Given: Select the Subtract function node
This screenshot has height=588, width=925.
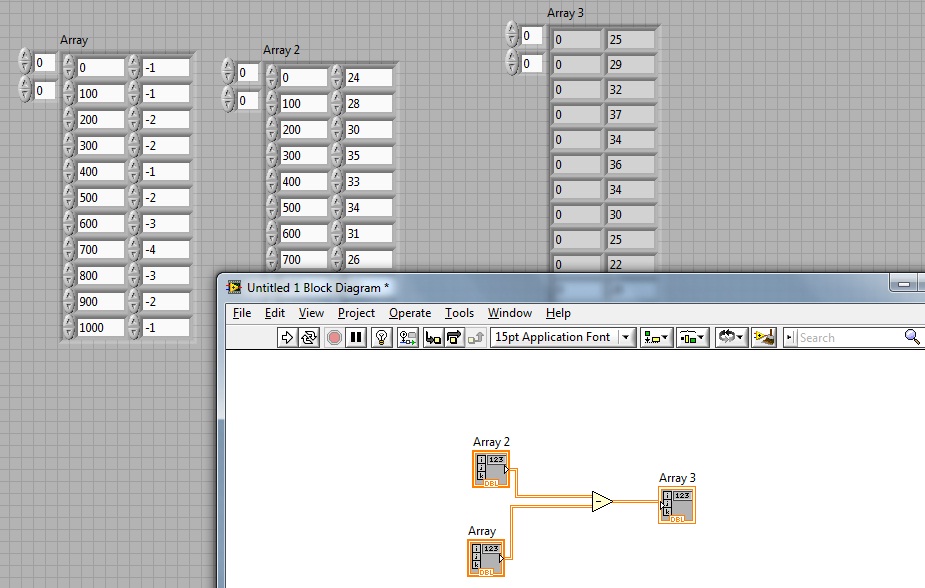Looking at the screenshot, I should pos(602,501).
